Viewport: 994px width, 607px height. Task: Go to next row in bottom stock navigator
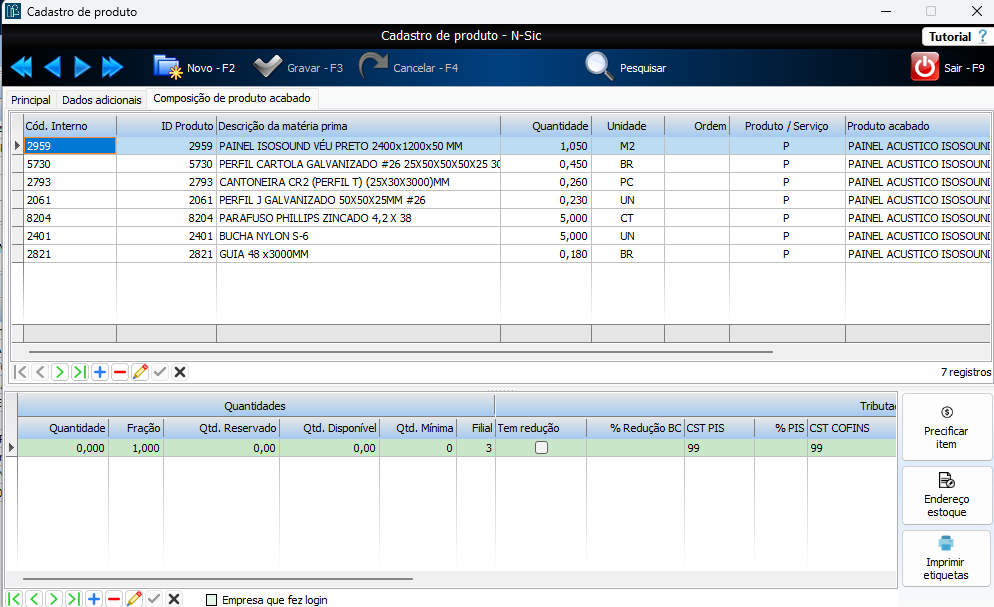[x=54, y=599]
